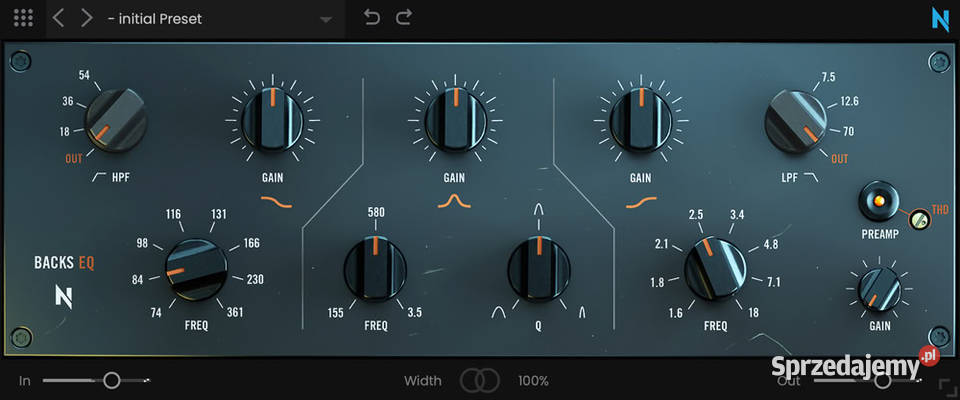Click the Q knob
Screen dimensions: 960x400
click(539, 270)
